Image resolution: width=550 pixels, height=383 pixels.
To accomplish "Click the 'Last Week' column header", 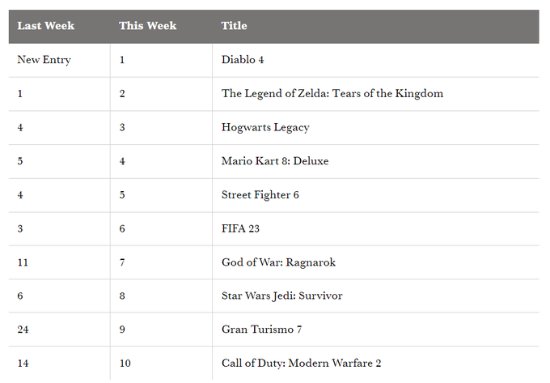I will tap(46, 26).
